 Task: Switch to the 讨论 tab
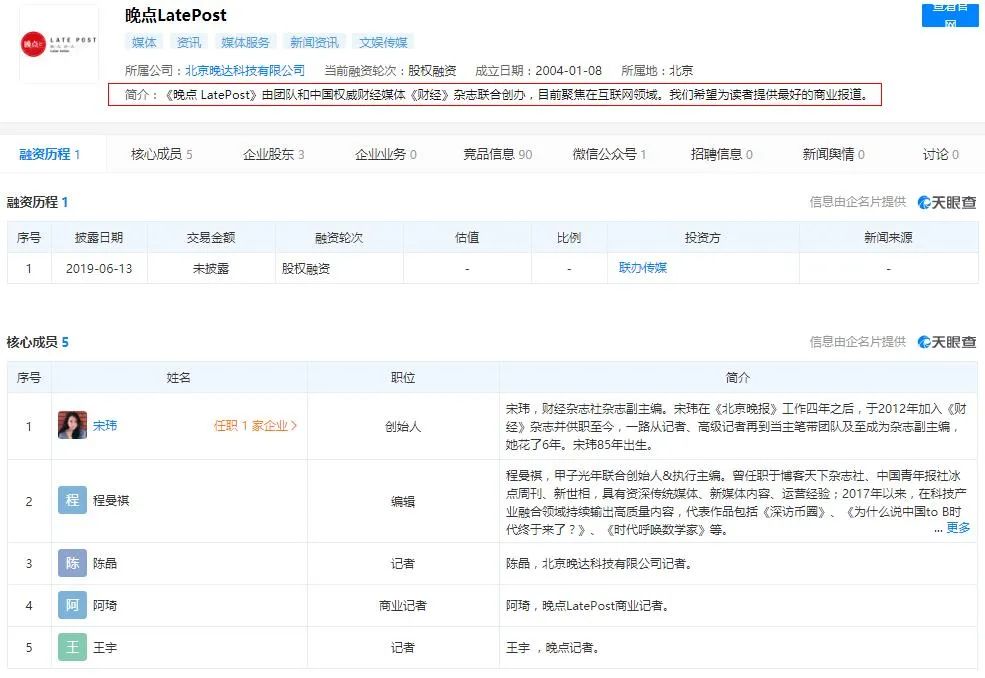point(940,154)
